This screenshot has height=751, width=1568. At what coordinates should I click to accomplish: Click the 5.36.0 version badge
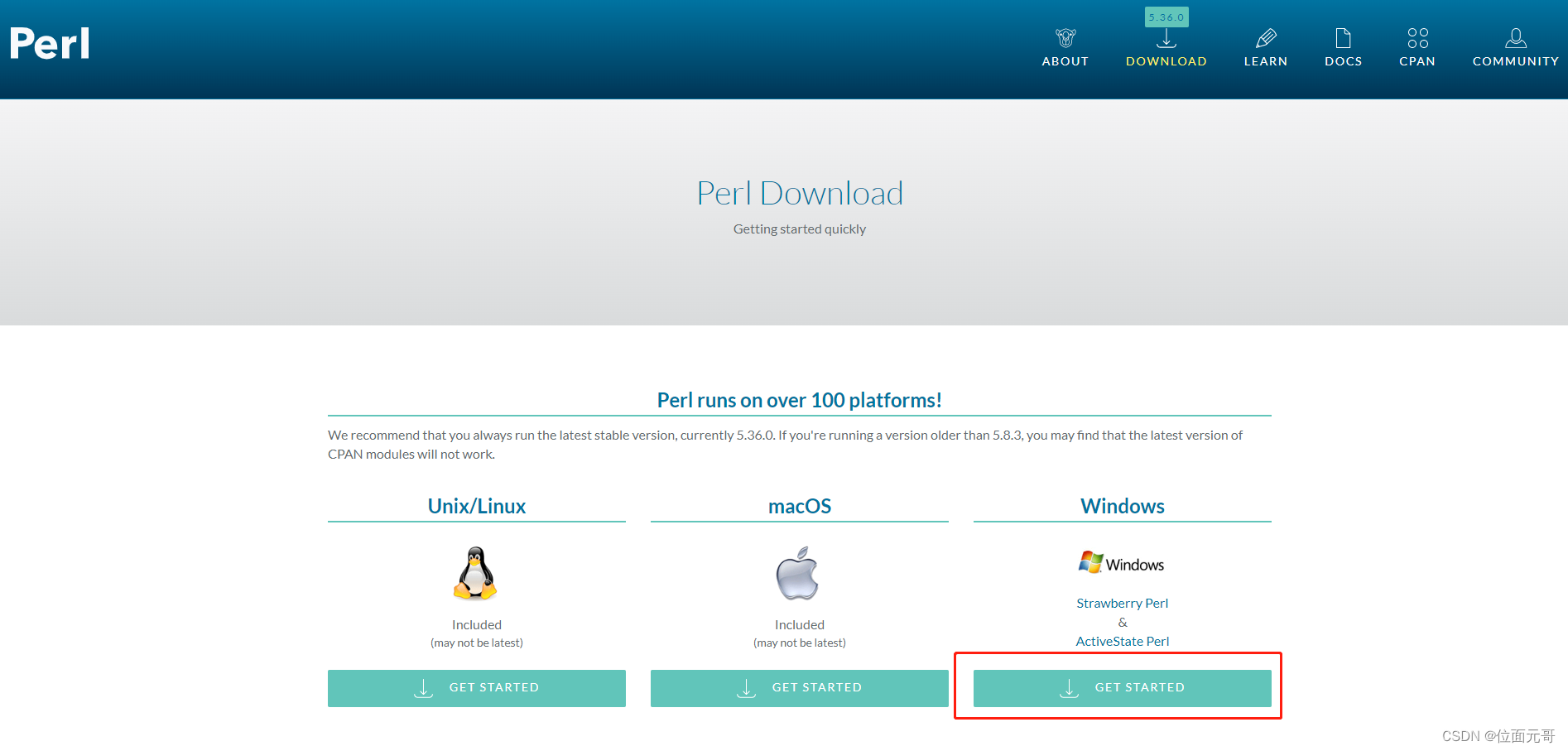[1166, 16]
